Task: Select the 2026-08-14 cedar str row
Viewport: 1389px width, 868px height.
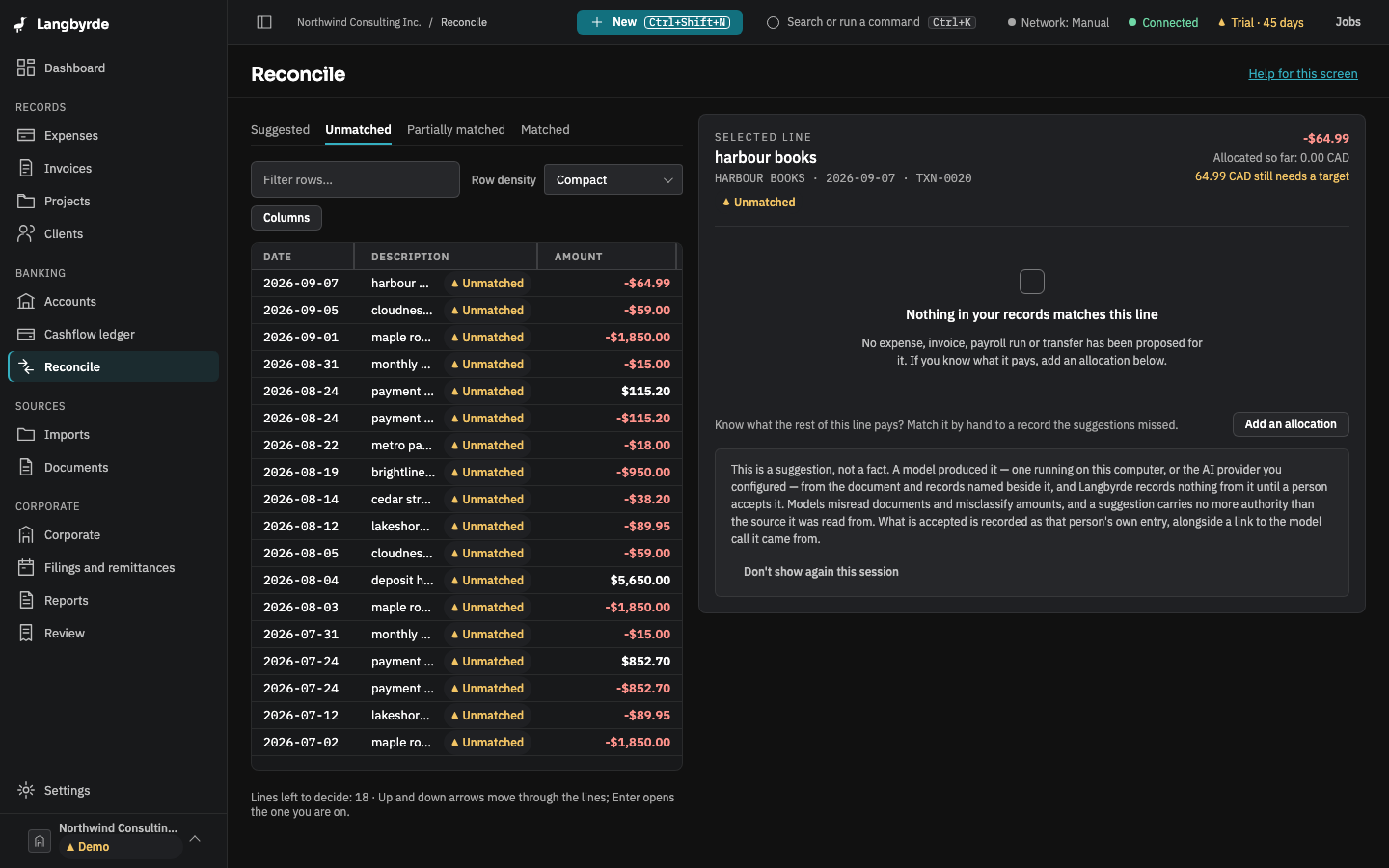Action: 467,500
